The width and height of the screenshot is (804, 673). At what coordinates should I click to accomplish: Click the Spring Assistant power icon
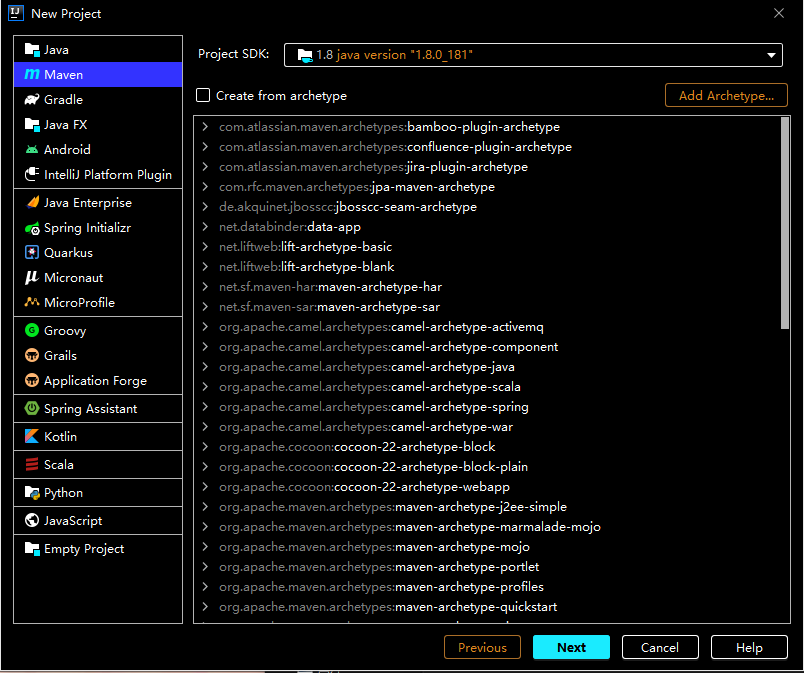32,409
